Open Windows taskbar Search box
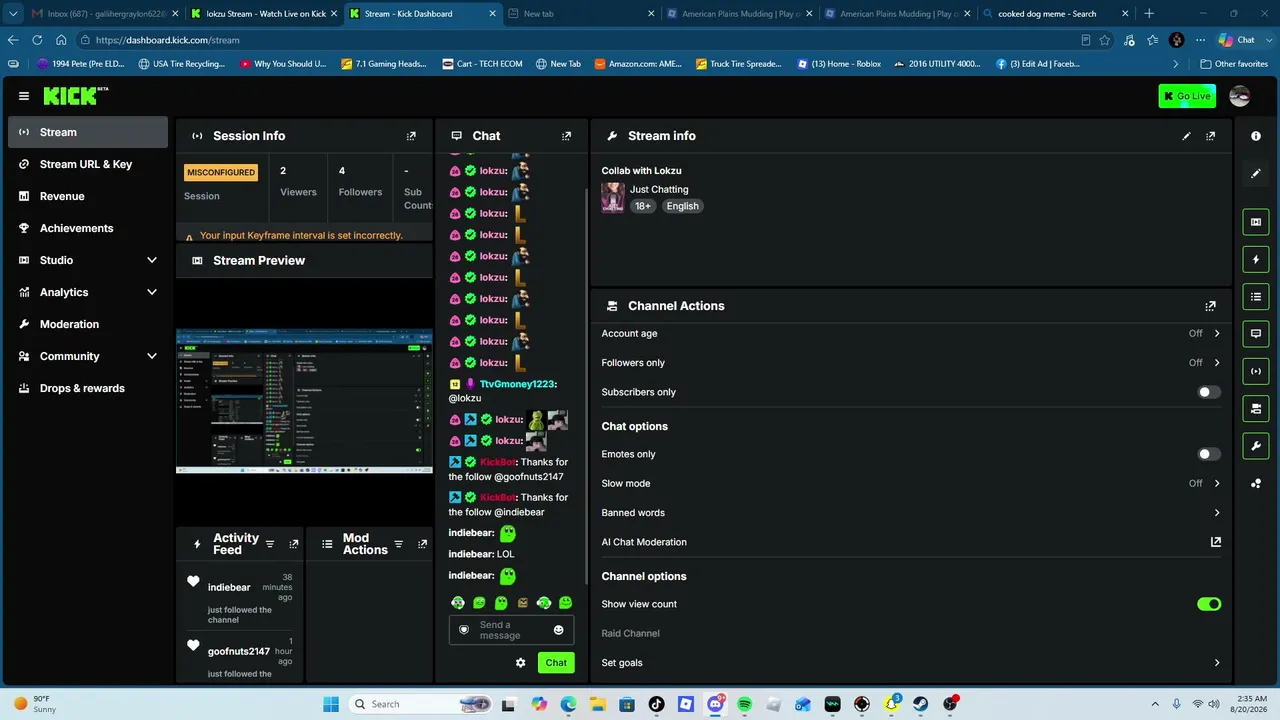This screenshot has width=1280, height=720. (420, 704)
